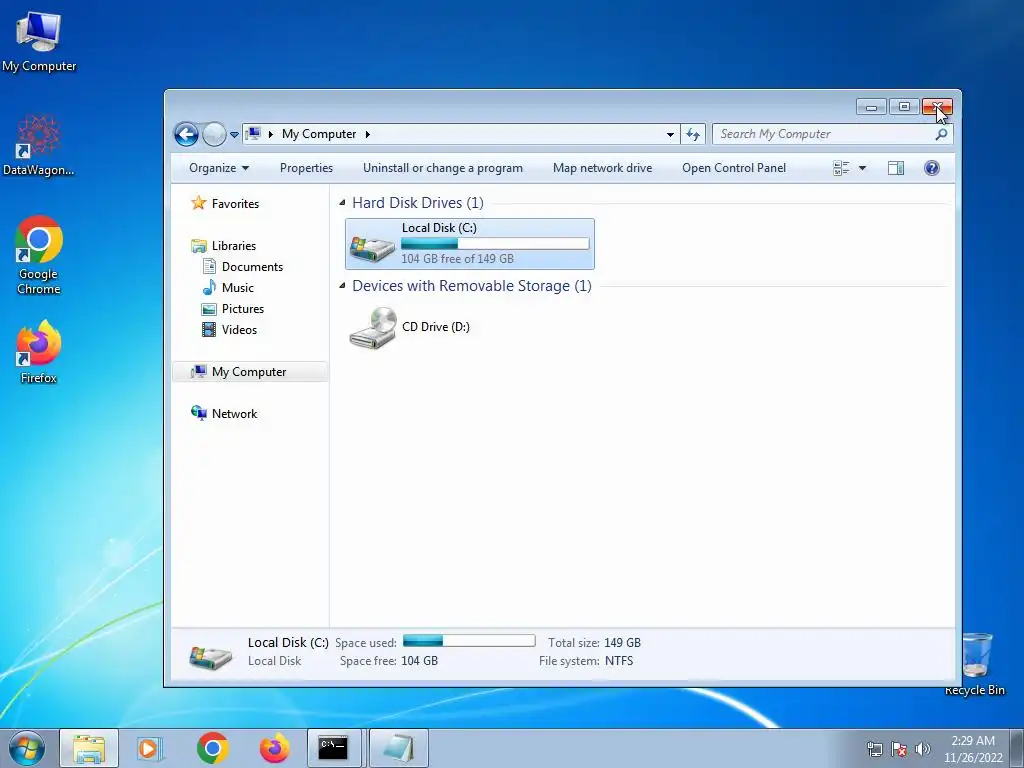The height and width of the screenshot is (768, 1024).
Task: Open My Computer desktop icon
Action: 39,42
